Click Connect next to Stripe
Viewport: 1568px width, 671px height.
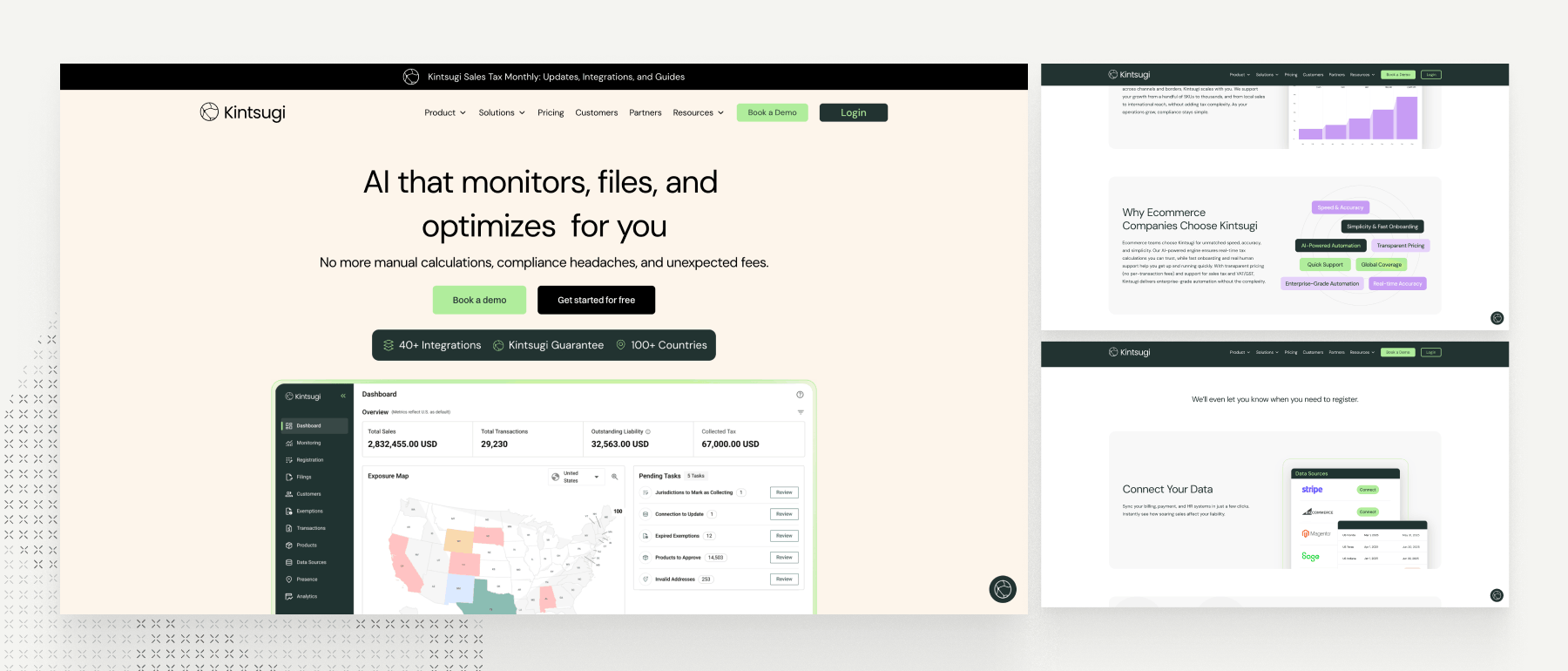point(1369,490)
